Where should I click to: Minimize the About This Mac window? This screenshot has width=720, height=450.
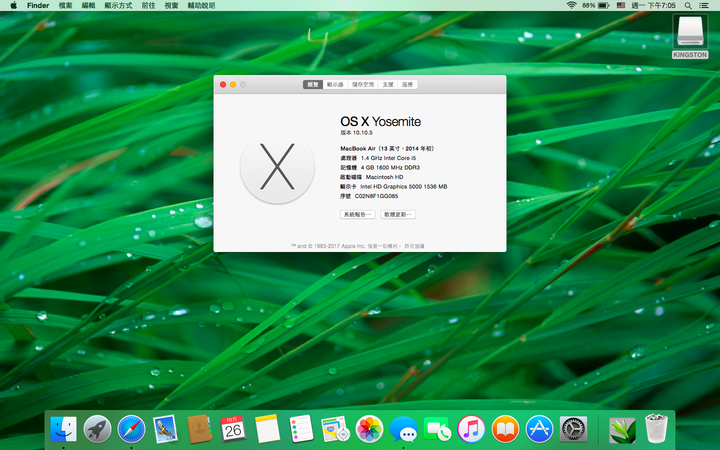(x=233, y=84)
